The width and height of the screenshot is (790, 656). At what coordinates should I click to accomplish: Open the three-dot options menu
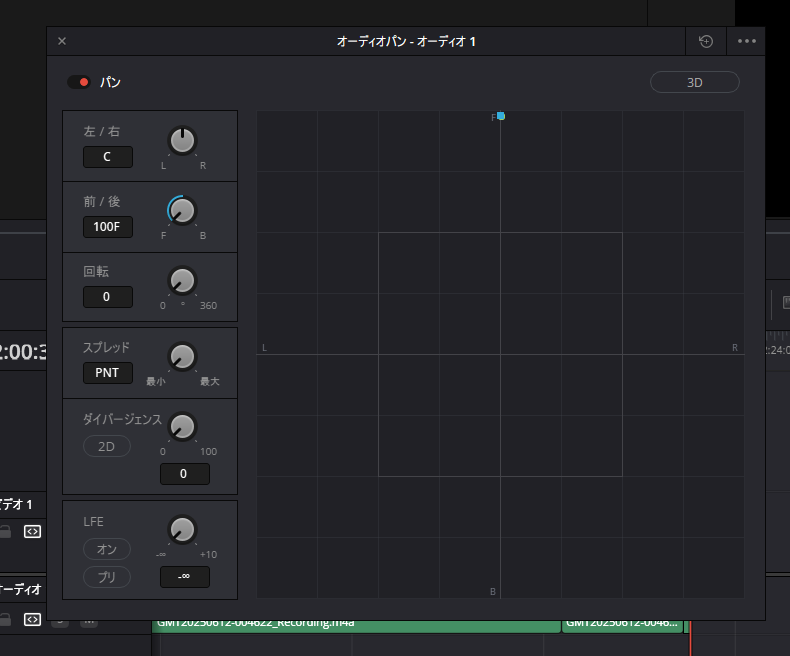pos(746,41)
